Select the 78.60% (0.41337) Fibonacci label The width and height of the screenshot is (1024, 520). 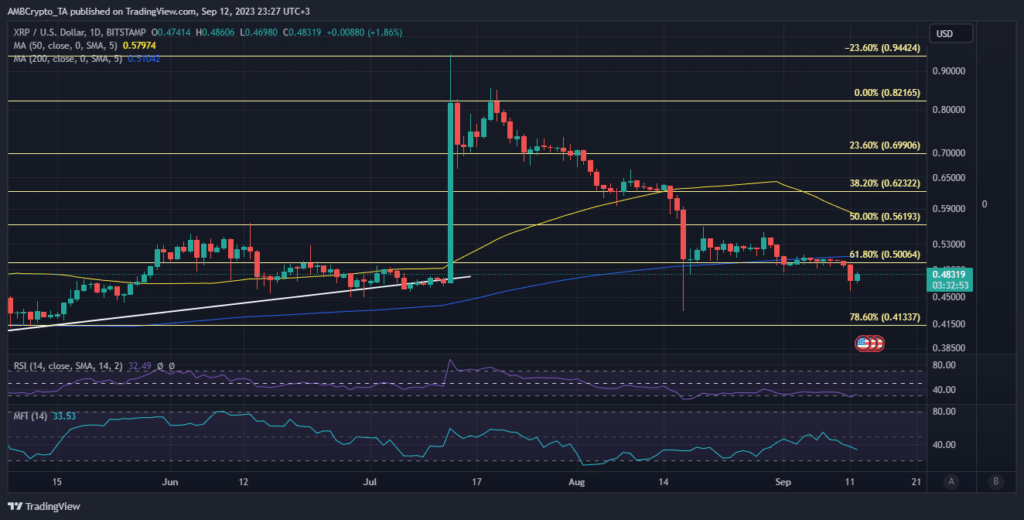[x=866, y=317]
